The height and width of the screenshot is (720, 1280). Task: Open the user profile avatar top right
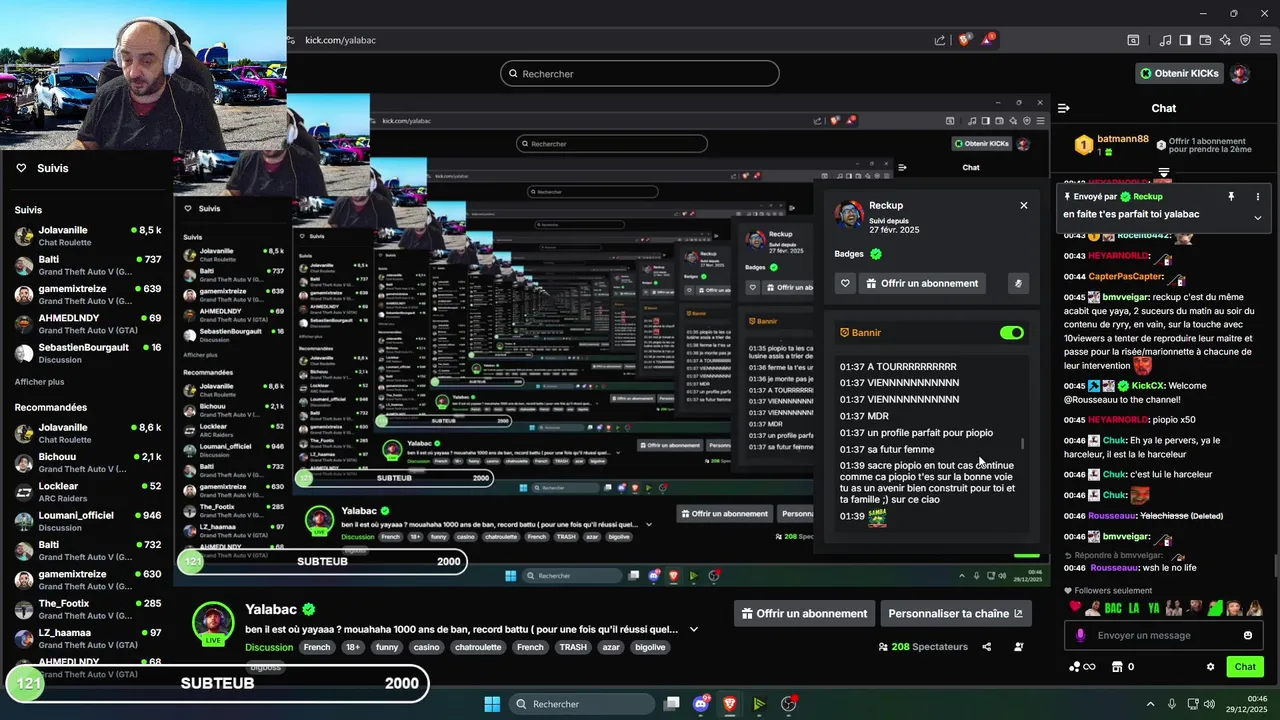1240,74
